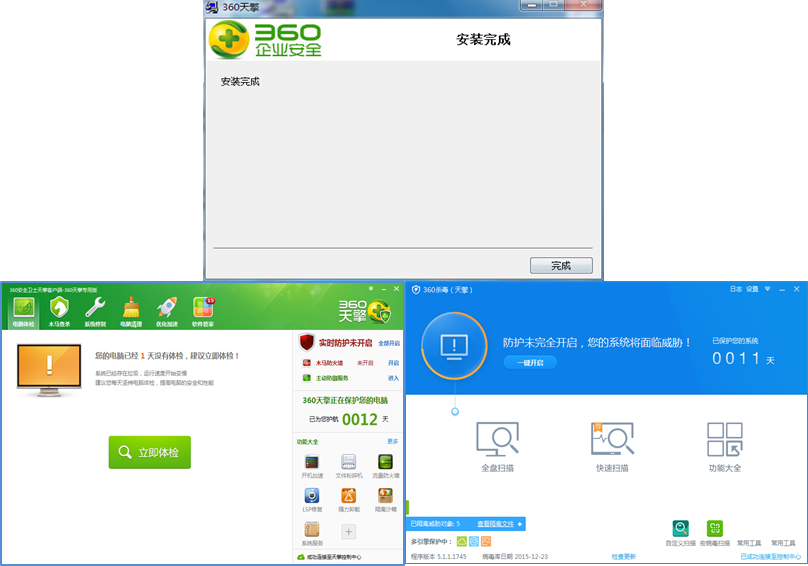Open the 系统修复 wrench tab

95,311
